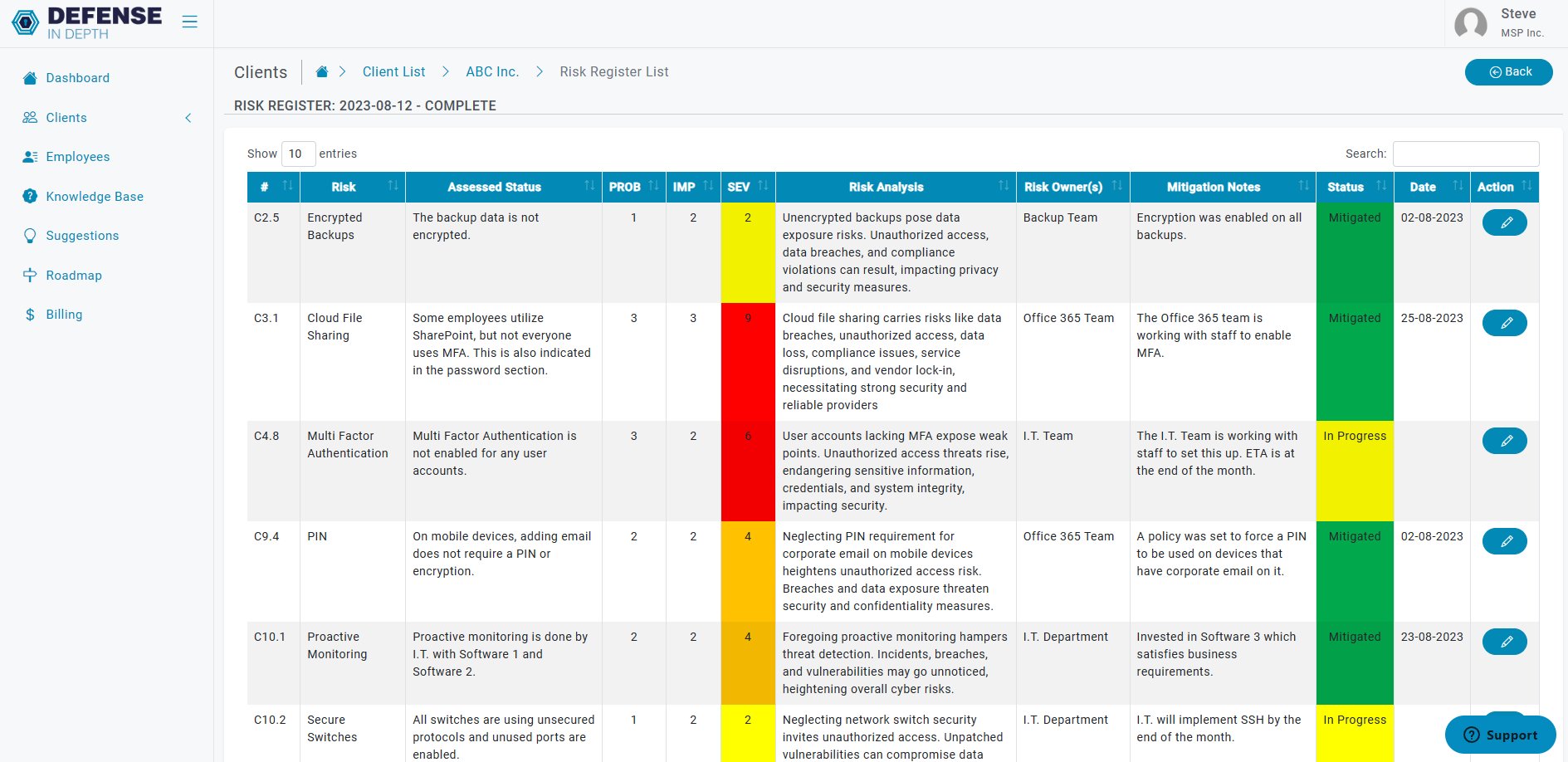Toggle sorting on the SEV column
The width and height of the screenshot is (1568, 762).
pos(764,187)
